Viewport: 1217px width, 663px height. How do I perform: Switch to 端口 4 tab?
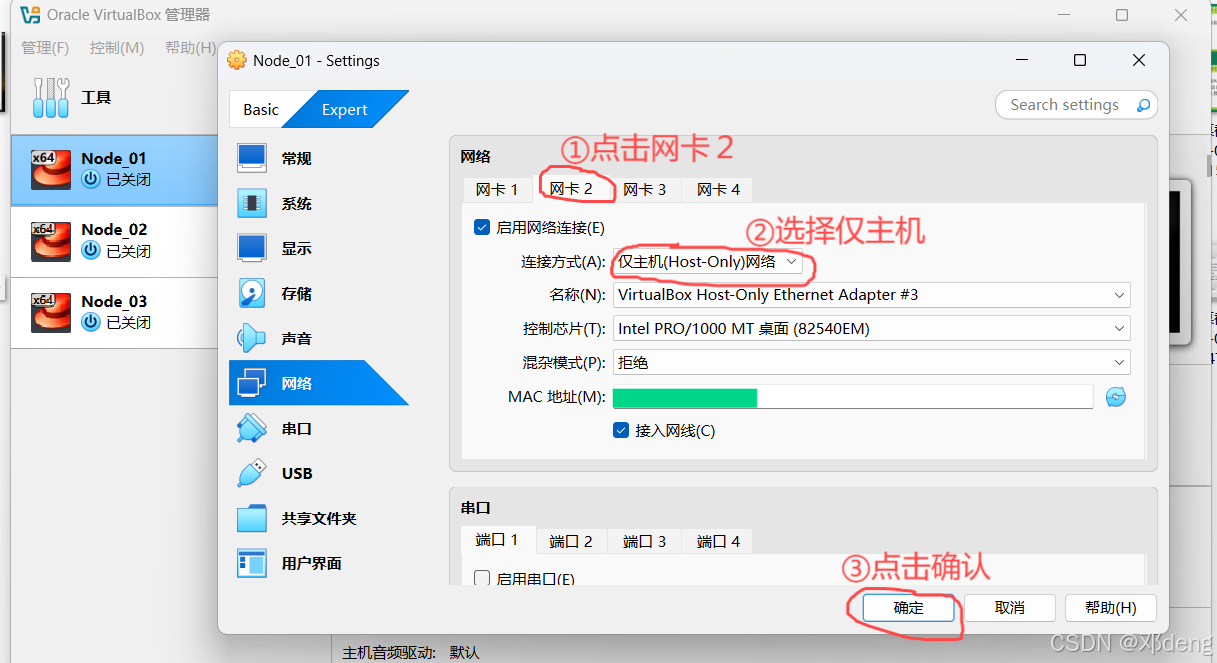(719, 541)
